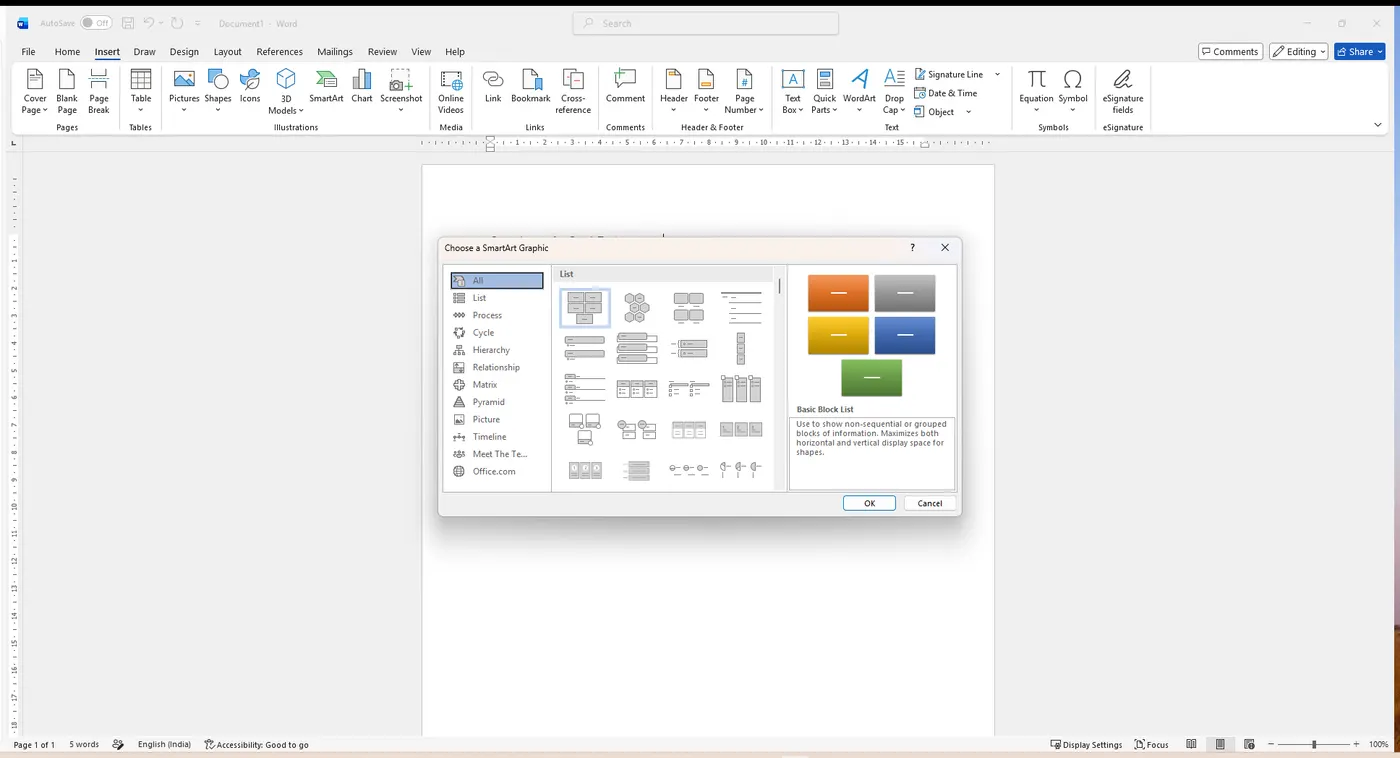Open the Signature Line dropdown arrow
Viewport: 1400px width, 758px height.
(x=997, y=74)
